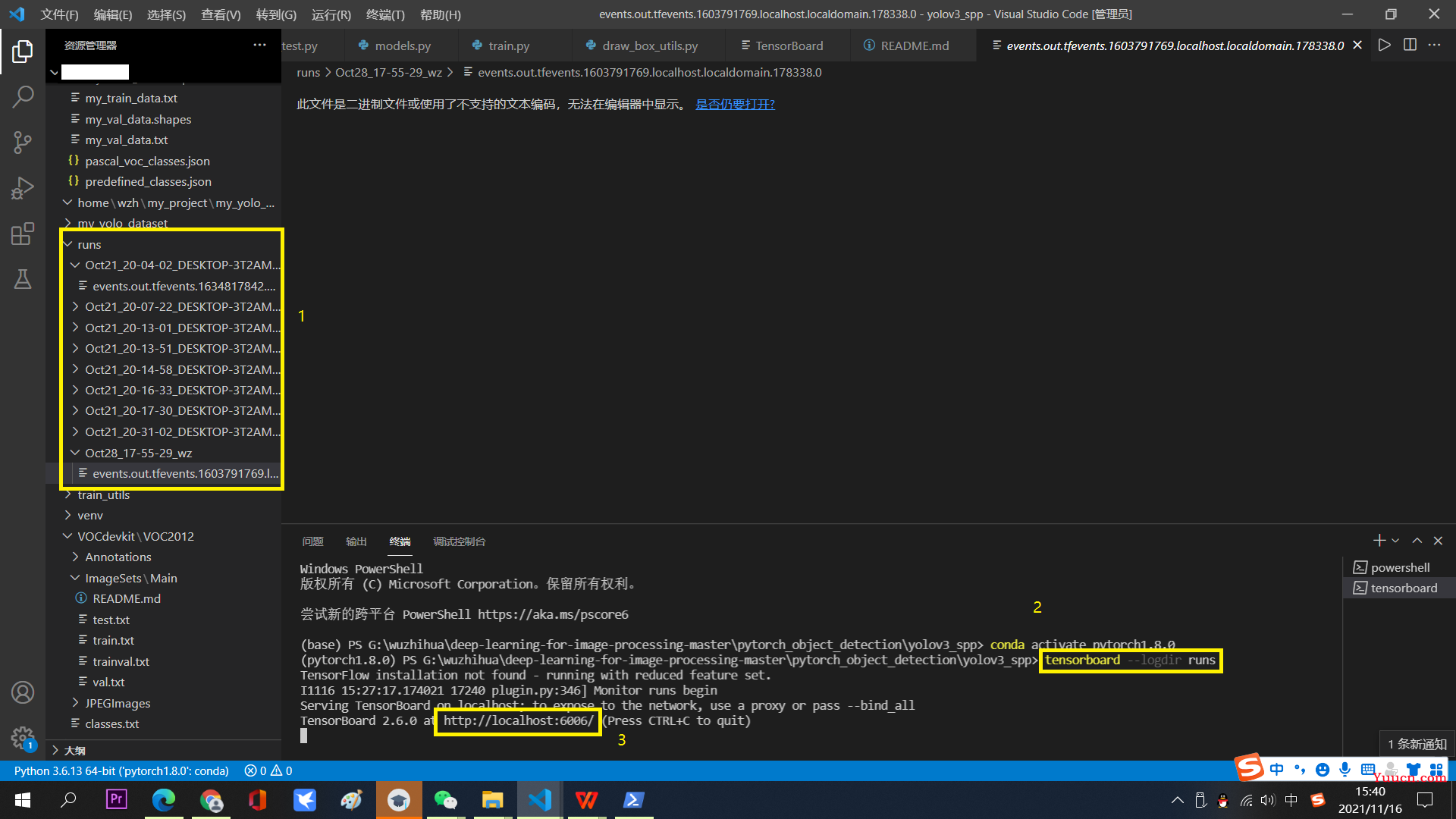Launch Adobe Premiere from taskbar
This screenshot has height=819, width=1456.
pos(116,800)
